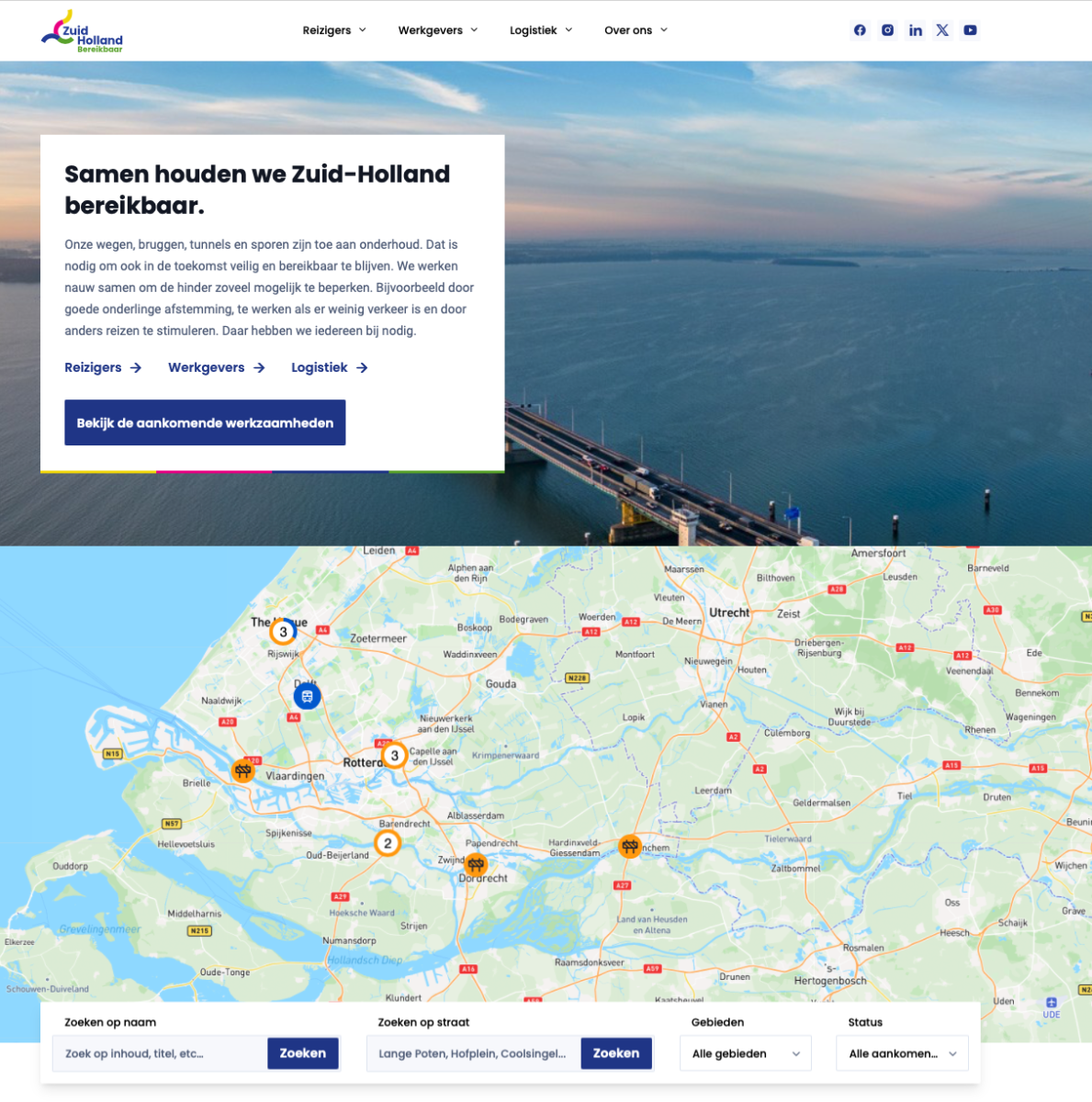Open the cluster marker 3 at Rotterdam
The width and height of the screenshot is (1092, 1102).
click(x=395, y=756)
